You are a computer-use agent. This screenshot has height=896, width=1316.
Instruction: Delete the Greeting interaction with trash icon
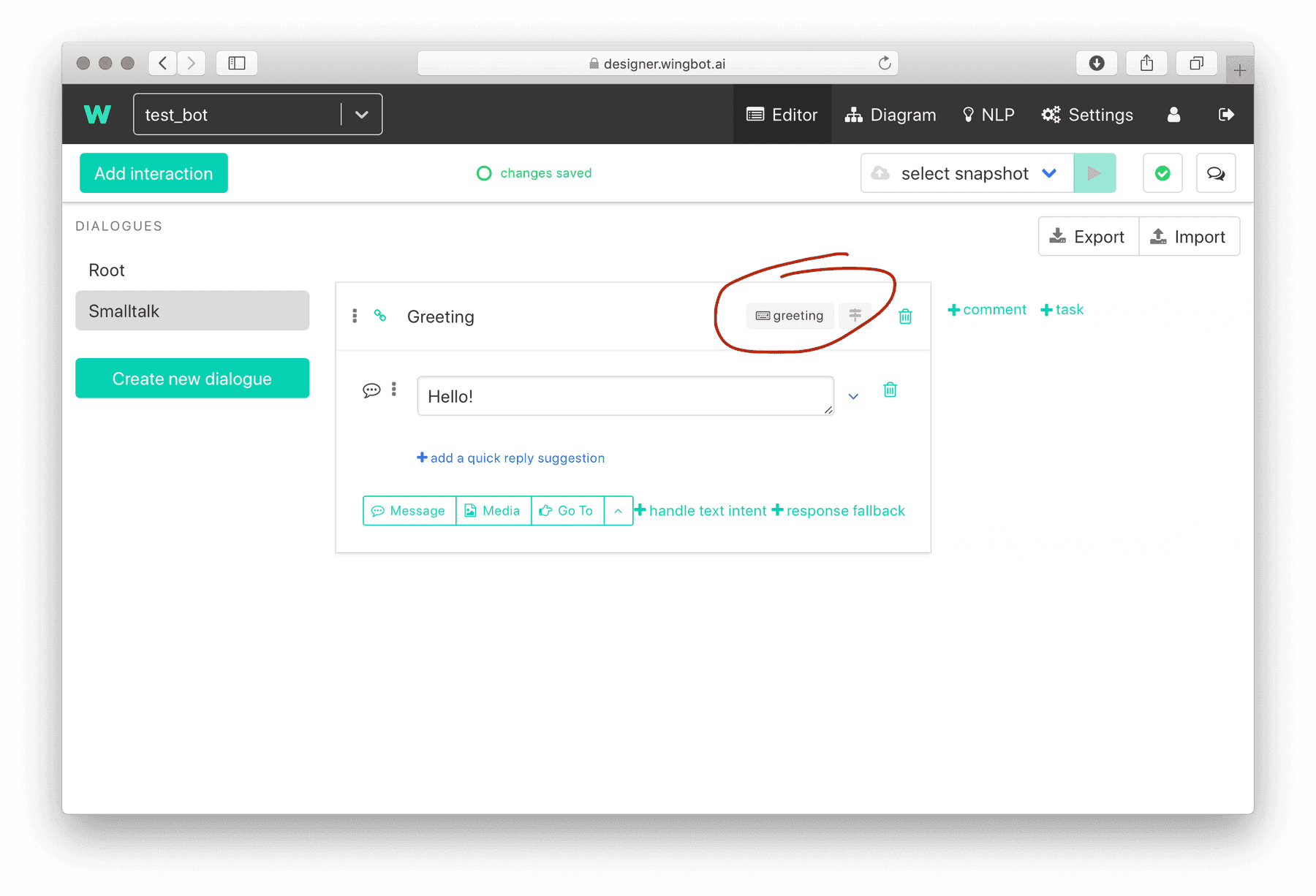pos(905,316)
